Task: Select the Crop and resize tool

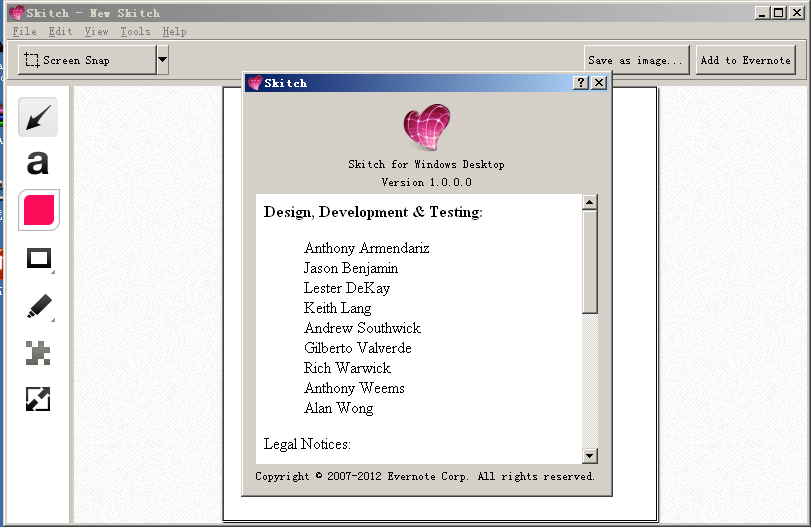Action: click(38, 399)
